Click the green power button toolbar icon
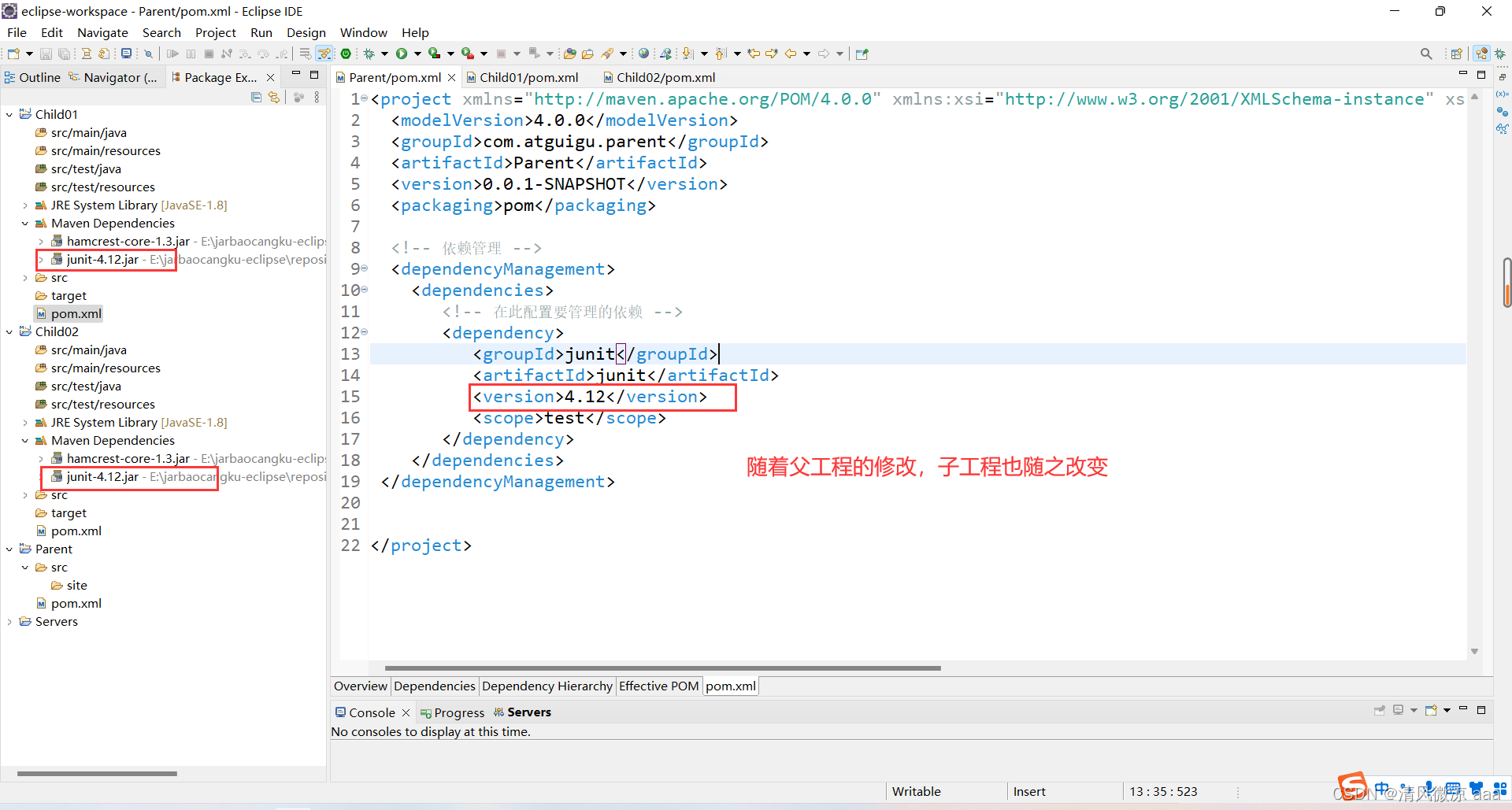1512x810 pixels. (346, 54)
